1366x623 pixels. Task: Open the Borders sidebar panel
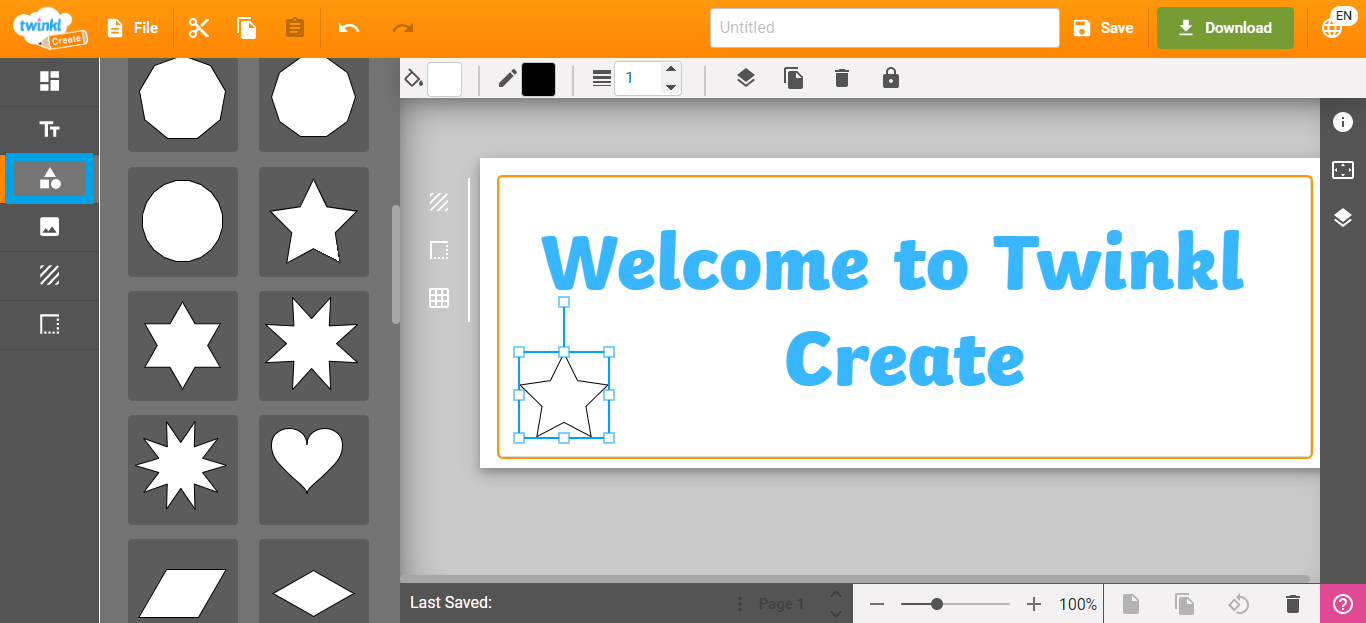49,324
